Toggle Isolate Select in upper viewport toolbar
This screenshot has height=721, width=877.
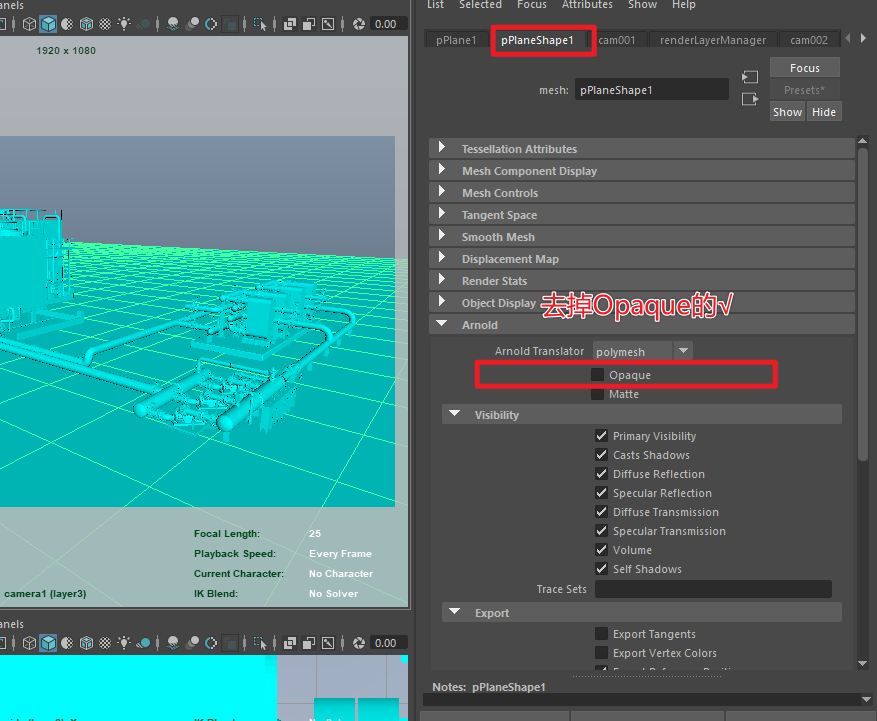[x=260, y=24]
